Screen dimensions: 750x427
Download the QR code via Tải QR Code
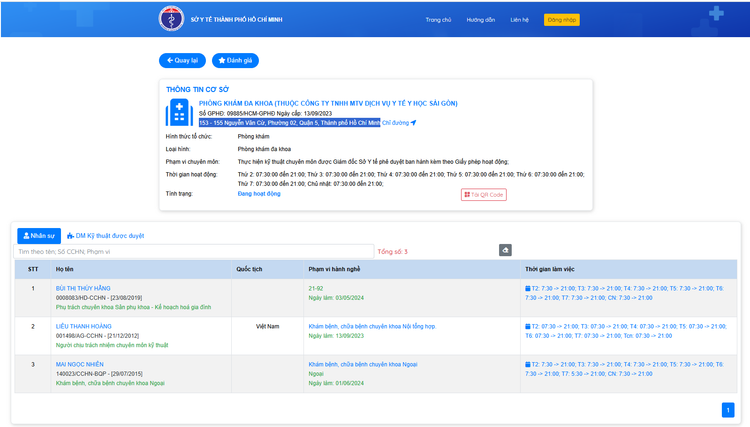[x=484, y=194]
